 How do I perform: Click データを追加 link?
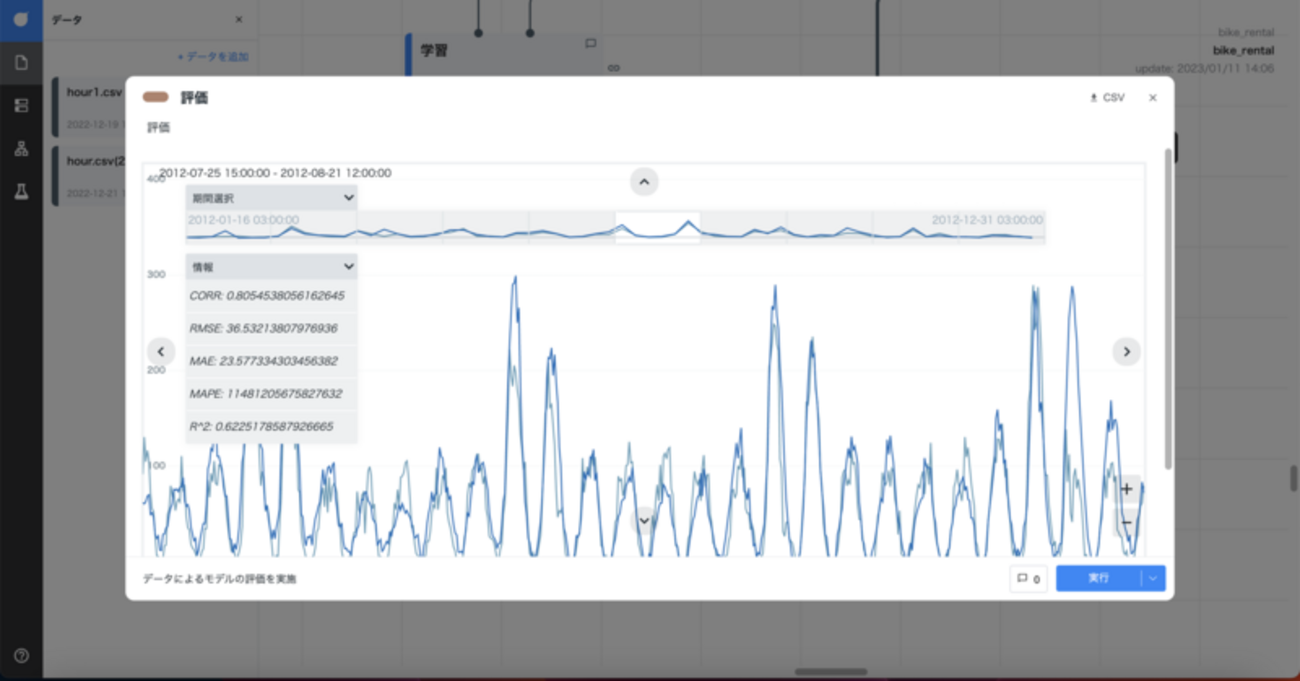pyautogui.click(x=213, y=57)
